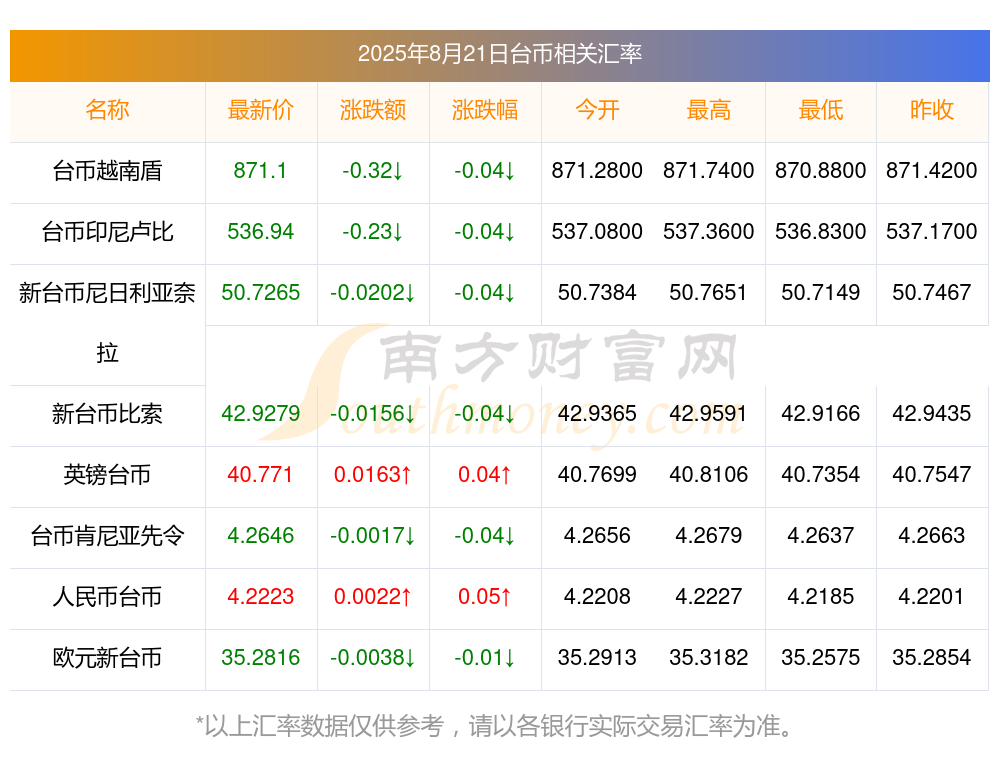
Task: Select the row name '新台币尼日利亚奈拉'
Action: coord(107,323)
